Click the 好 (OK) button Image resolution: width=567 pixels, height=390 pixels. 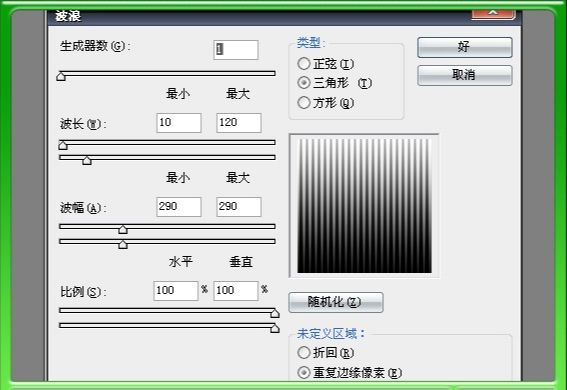[x=465, y=47]
